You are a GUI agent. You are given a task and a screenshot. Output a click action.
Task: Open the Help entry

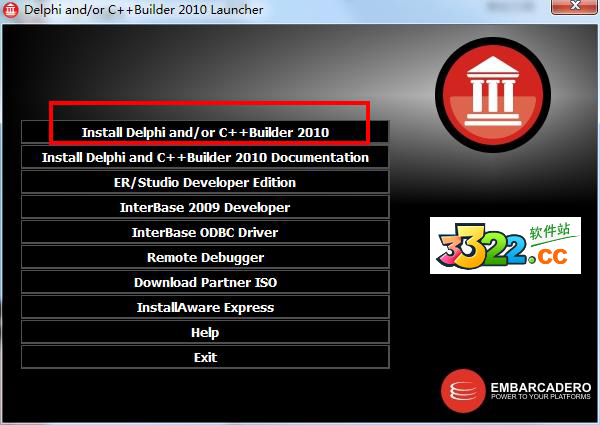[x=205, y=332]
